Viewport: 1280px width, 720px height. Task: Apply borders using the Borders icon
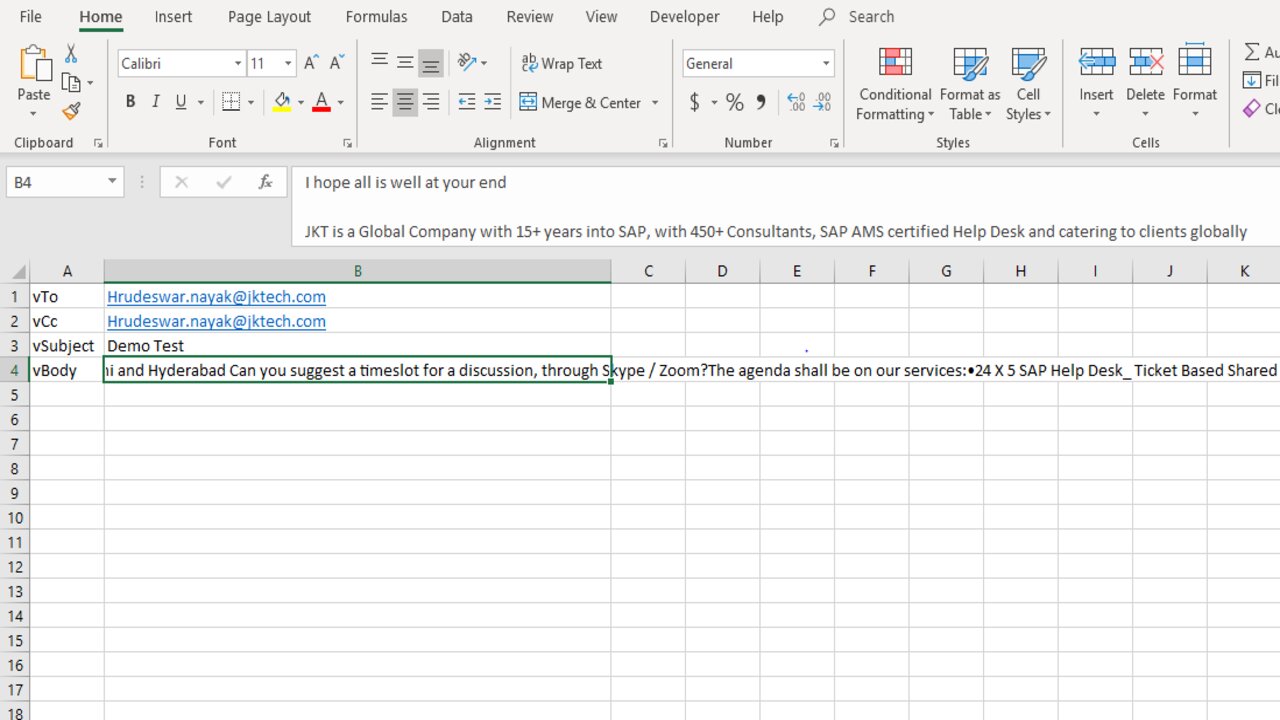[x=230, y=102]
